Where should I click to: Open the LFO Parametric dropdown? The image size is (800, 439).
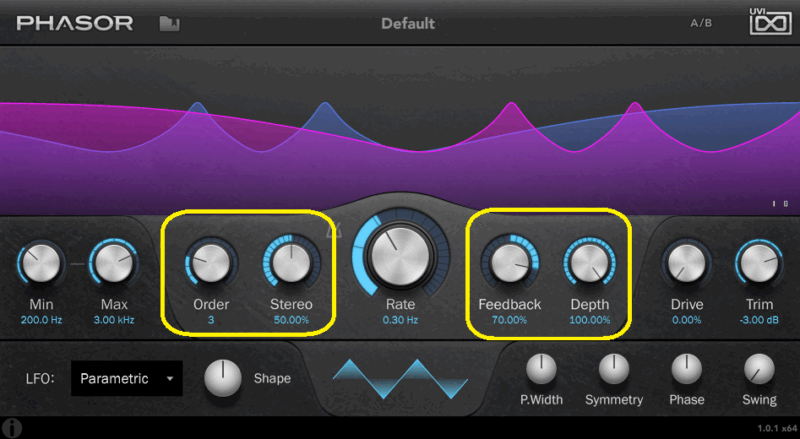pyautogui.click(x=127, y=378)
